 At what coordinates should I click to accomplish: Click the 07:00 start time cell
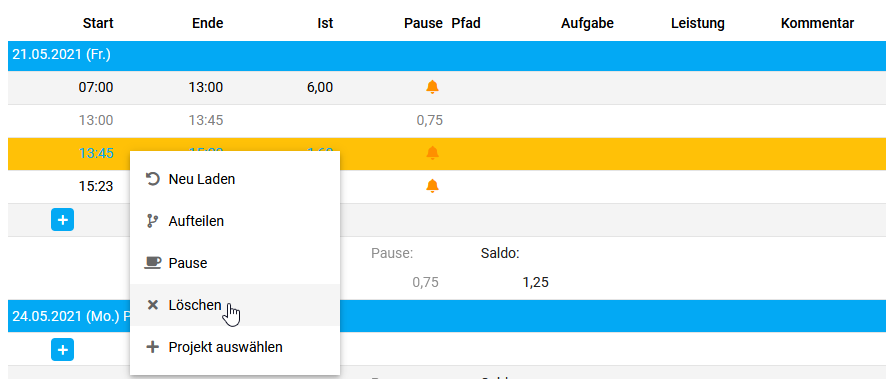[x=96, y=87]
